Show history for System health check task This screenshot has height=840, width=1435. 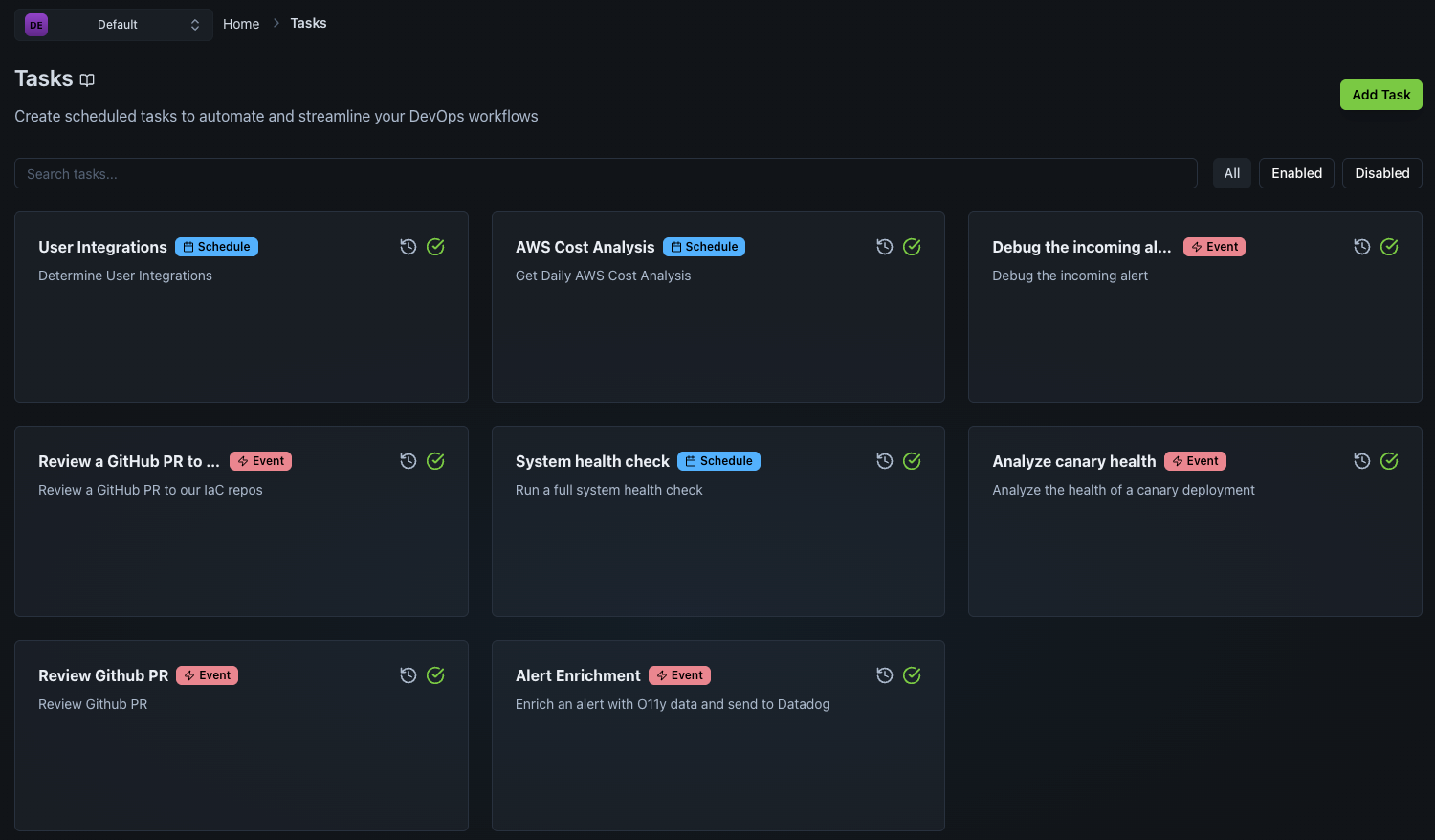tap(885, 461)
